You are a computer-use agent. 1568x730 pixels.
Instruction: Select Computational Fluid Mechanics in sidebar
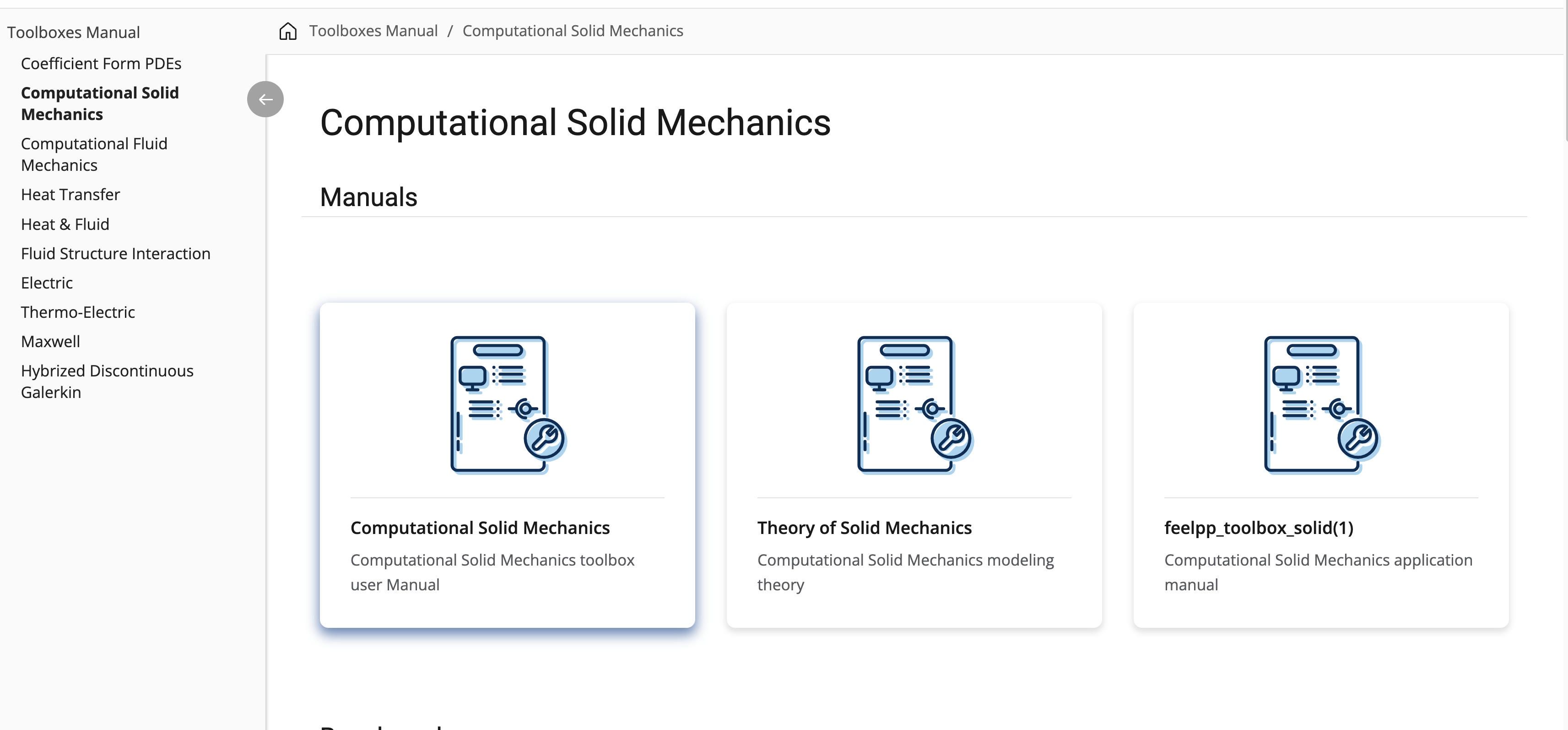point(94,155)
